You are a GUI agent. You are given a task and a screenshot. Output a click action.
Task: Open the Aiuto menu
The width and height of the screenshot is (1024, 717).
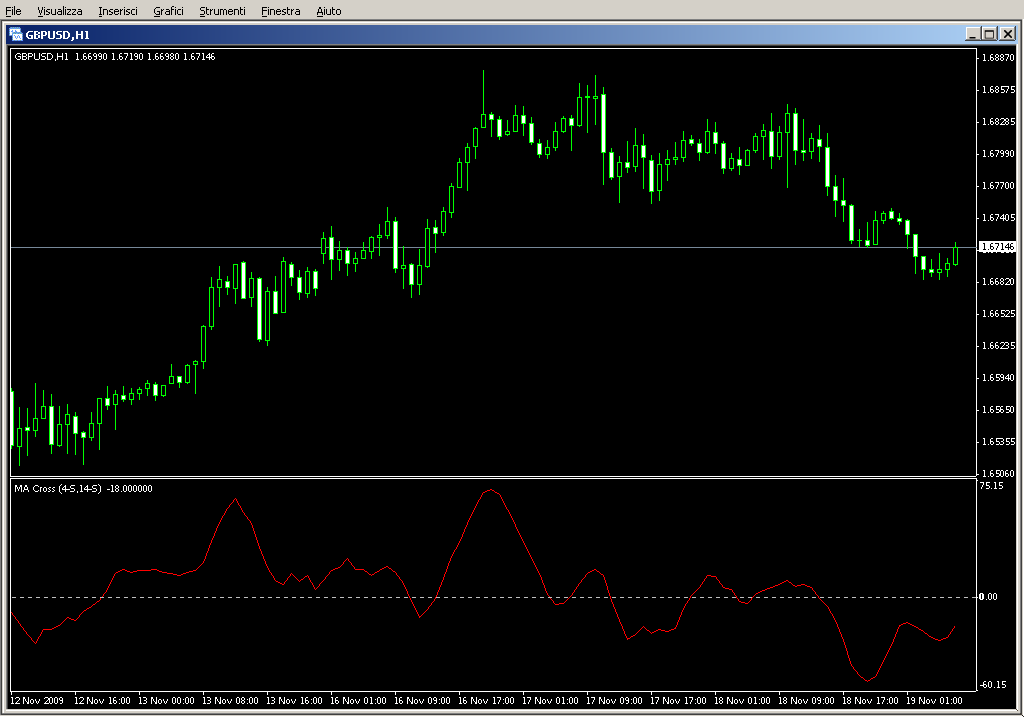[x=329, y=11]
